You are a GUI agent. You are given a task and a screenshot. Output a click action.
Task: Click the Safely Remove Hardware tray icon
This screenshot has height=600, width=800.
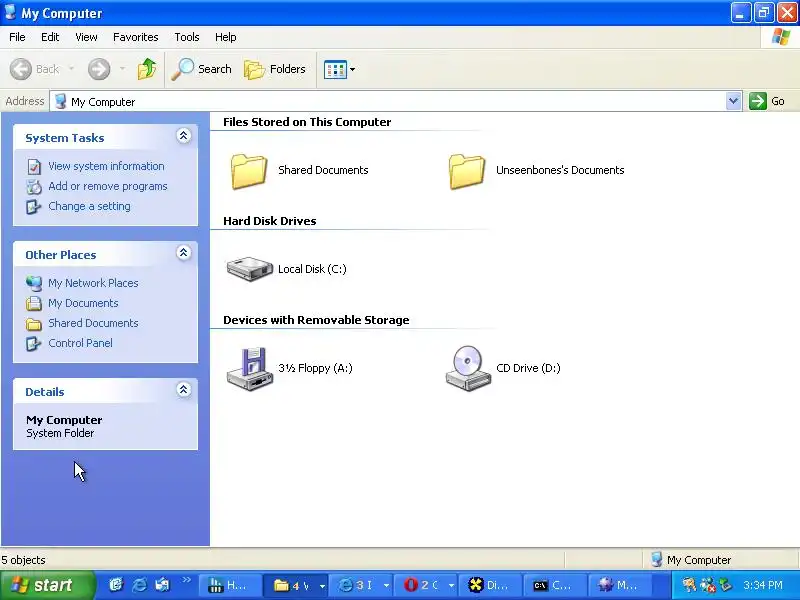click(x=725, y=585)
